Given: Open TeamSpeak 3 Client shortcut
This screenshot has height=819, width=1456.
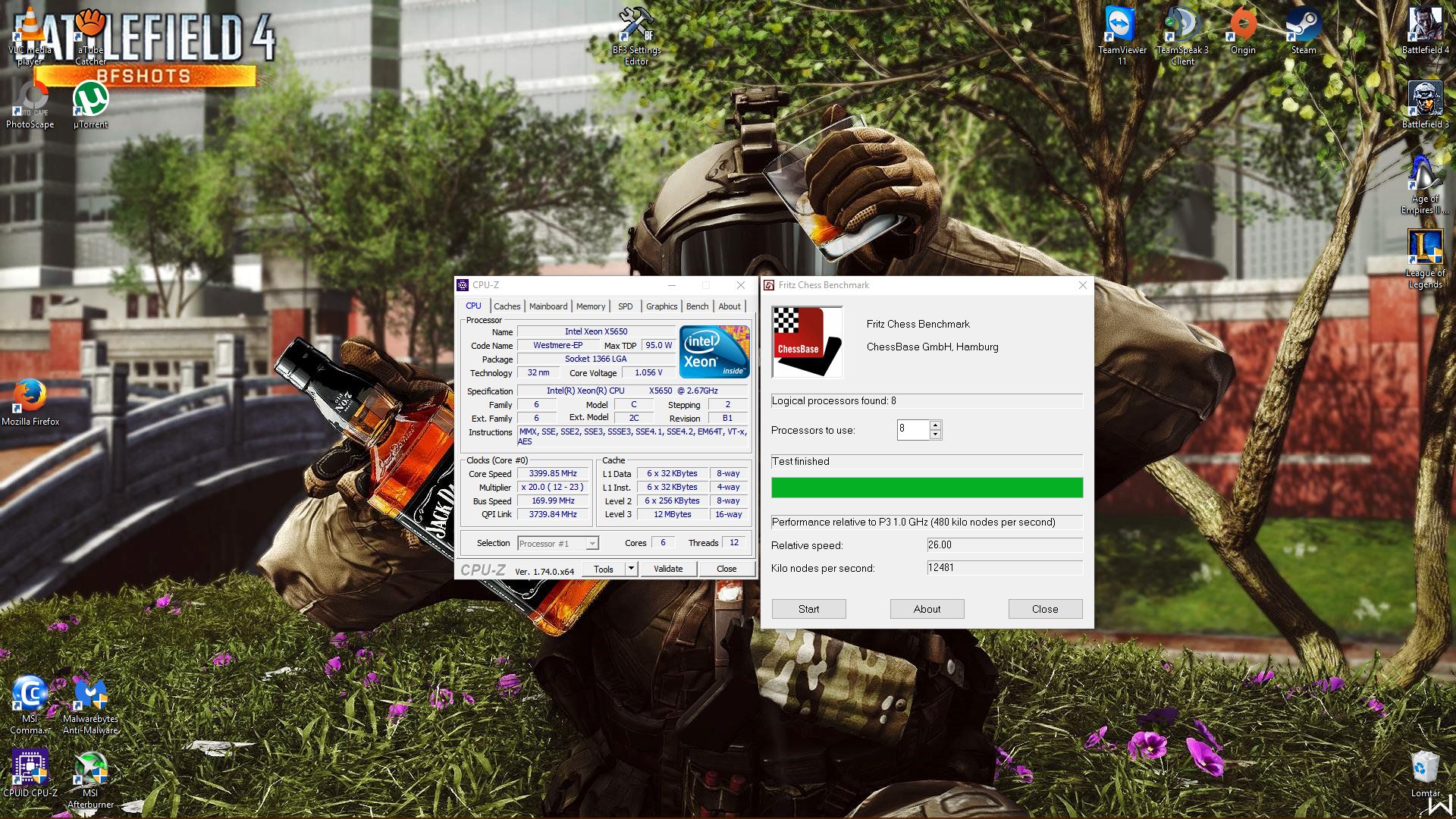Looking at the screenshot, I should click(1182, 36).
